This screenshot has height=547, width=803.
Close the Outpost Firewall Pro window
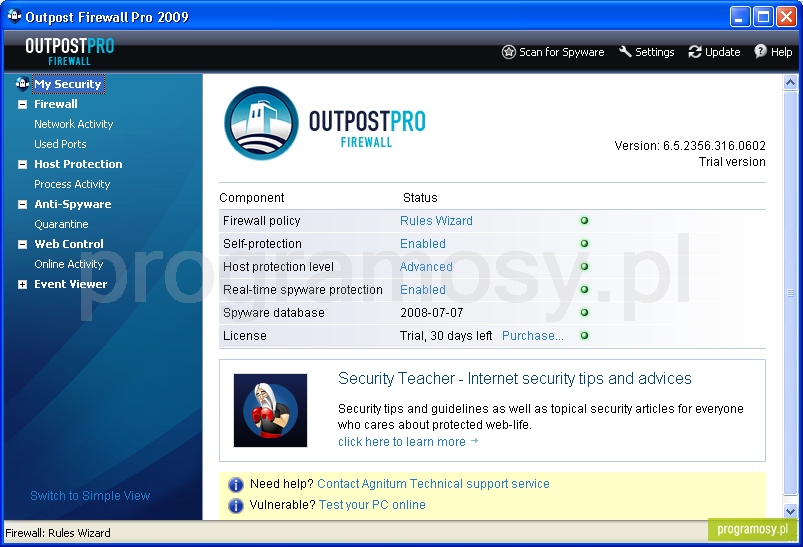click(786, 17)
